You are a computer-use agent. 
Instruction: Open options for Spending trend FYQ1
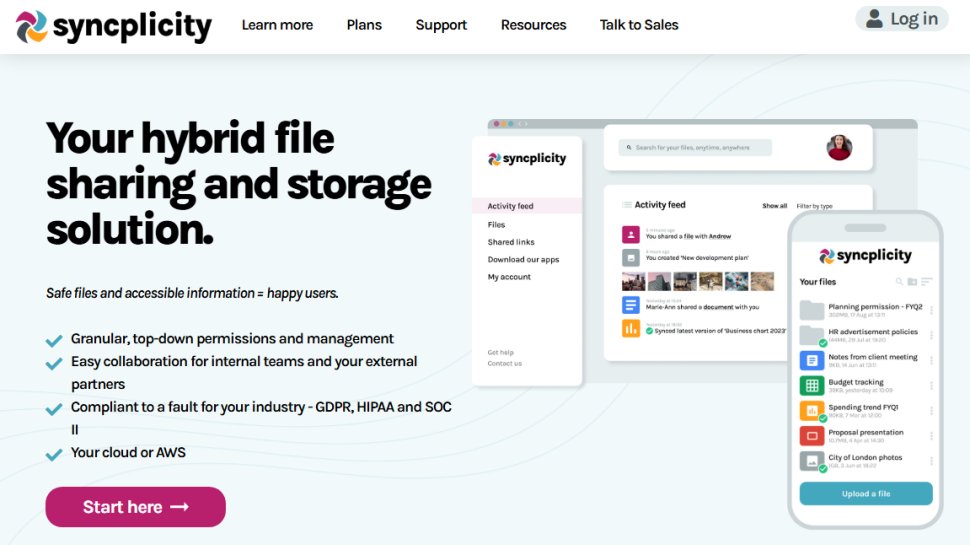coord(931,411)
